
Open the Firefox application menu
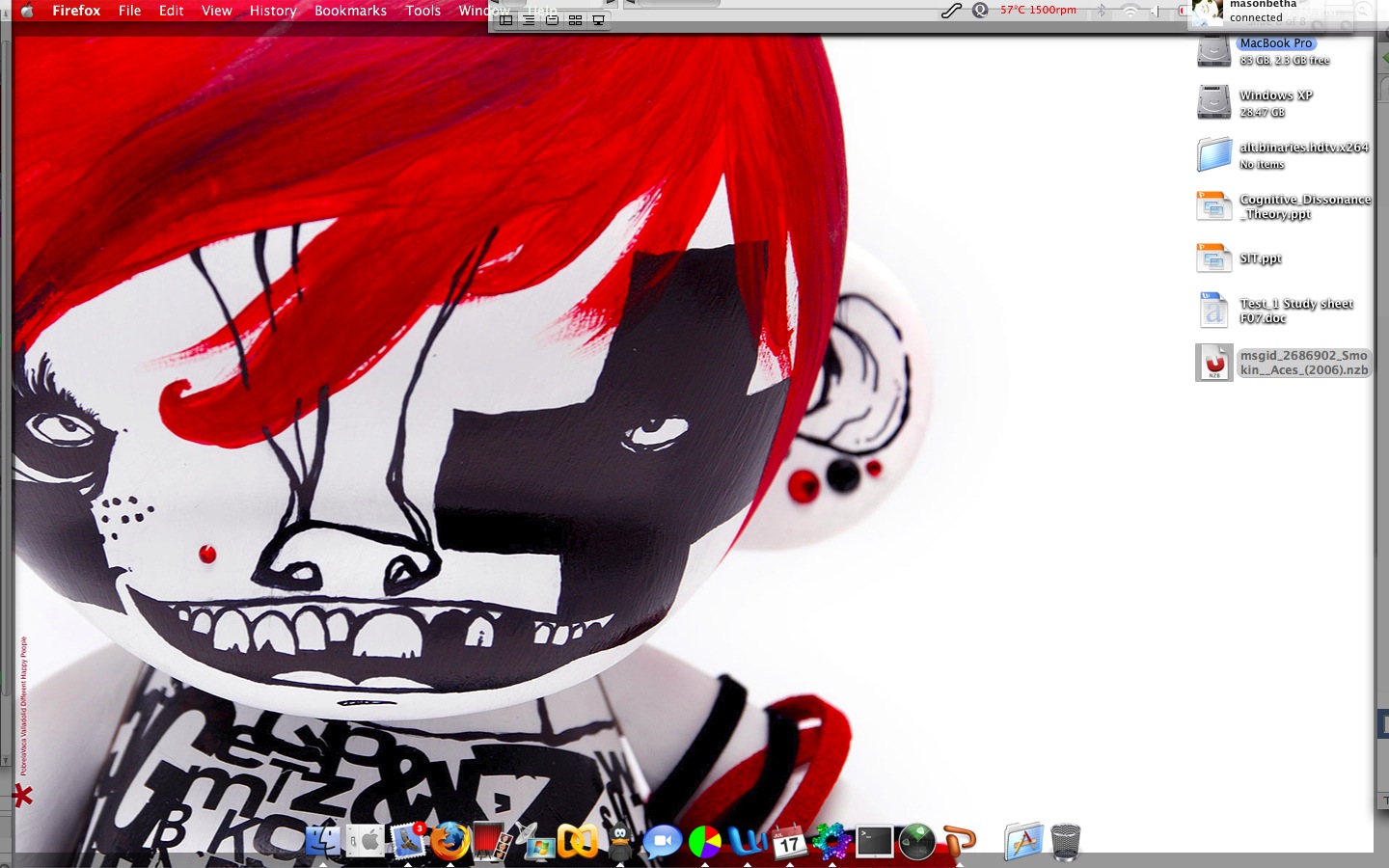[76, 11]
